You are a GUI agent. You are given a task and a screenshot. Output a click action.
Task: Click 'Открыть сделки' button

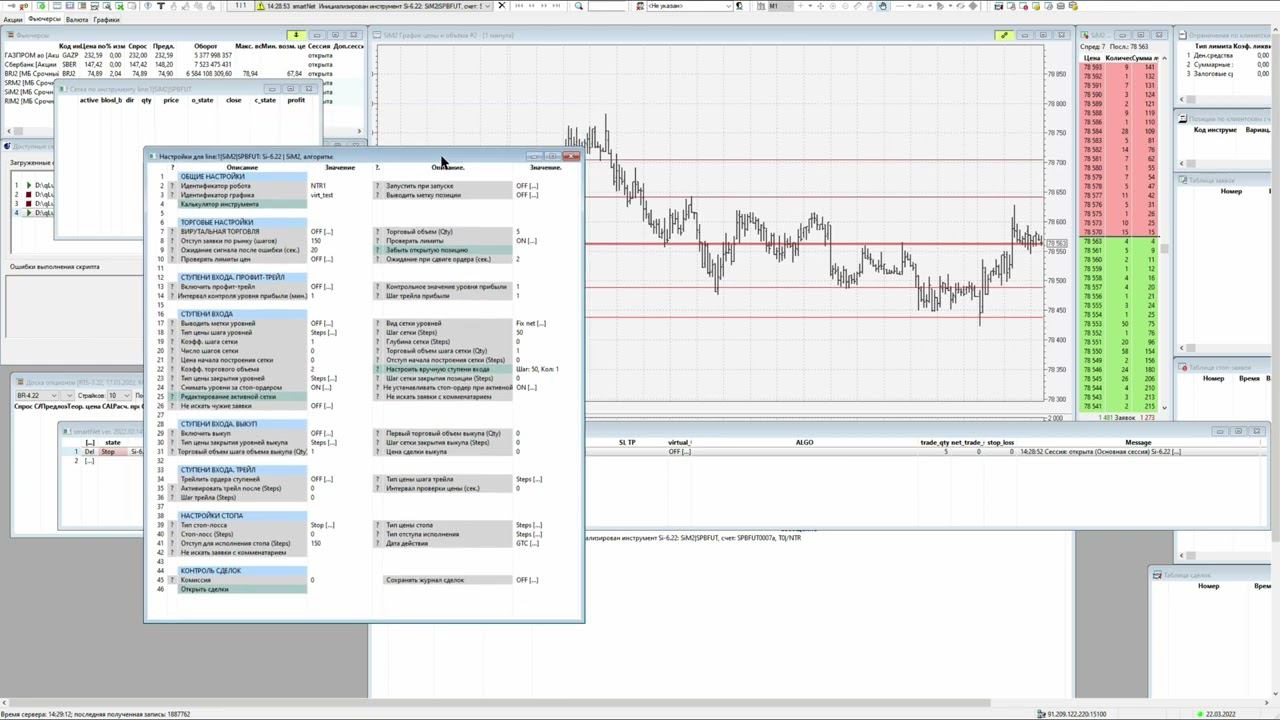[x=242, y=589]
